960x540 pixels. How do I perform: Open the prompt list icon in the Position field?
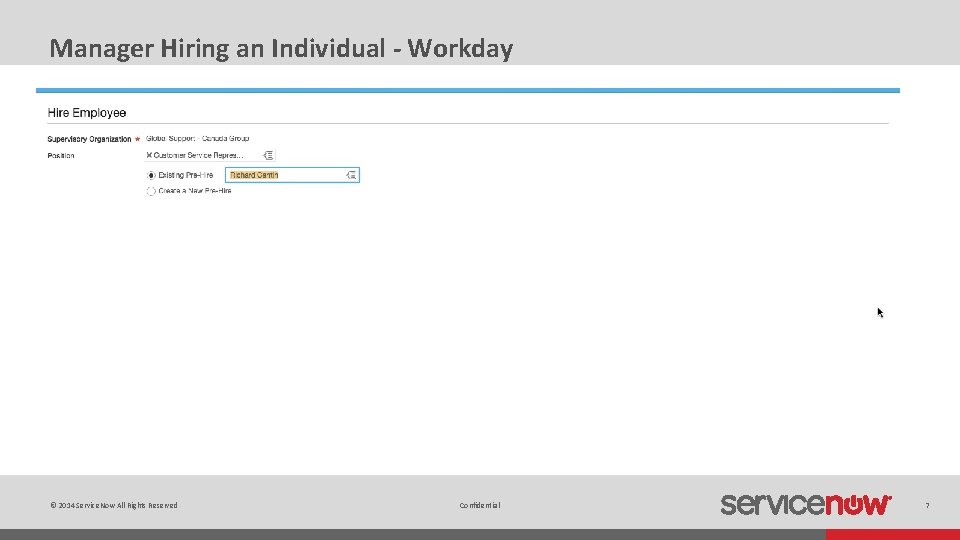point(268,156)
